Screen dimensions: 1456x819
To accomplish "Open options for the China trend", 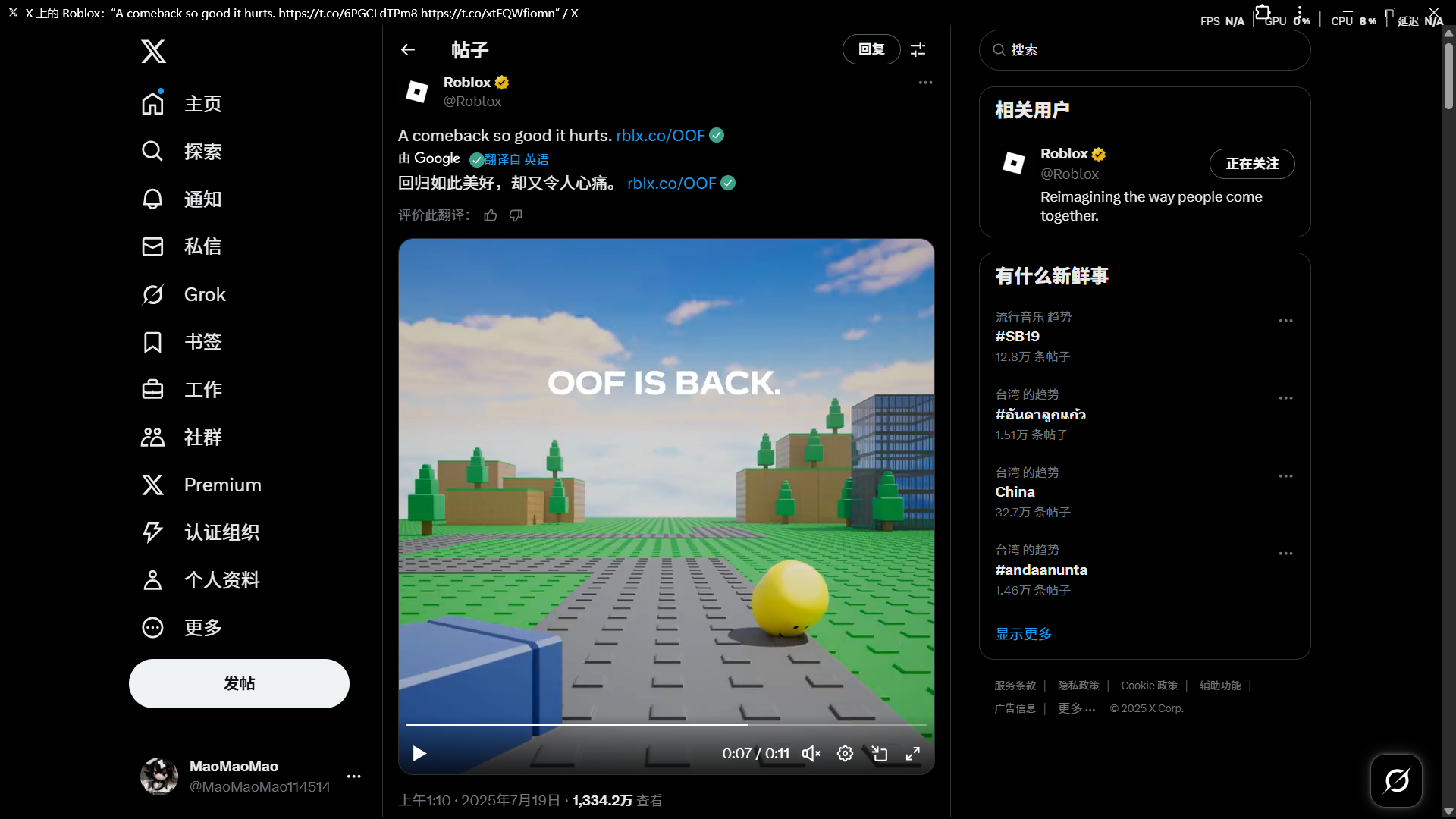I will (x=1285, y=475).
